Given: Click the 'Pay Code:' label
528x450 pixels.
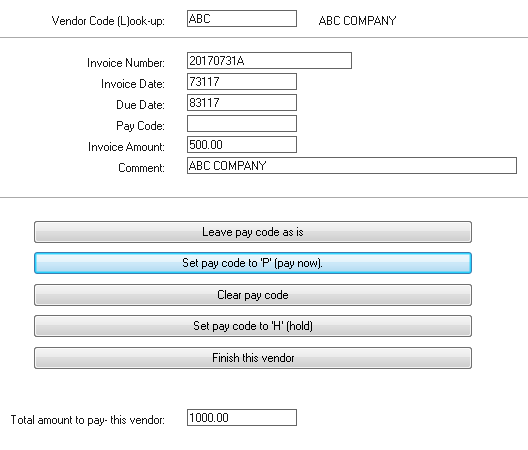Looking at the screenshot, I should [140, 126].
